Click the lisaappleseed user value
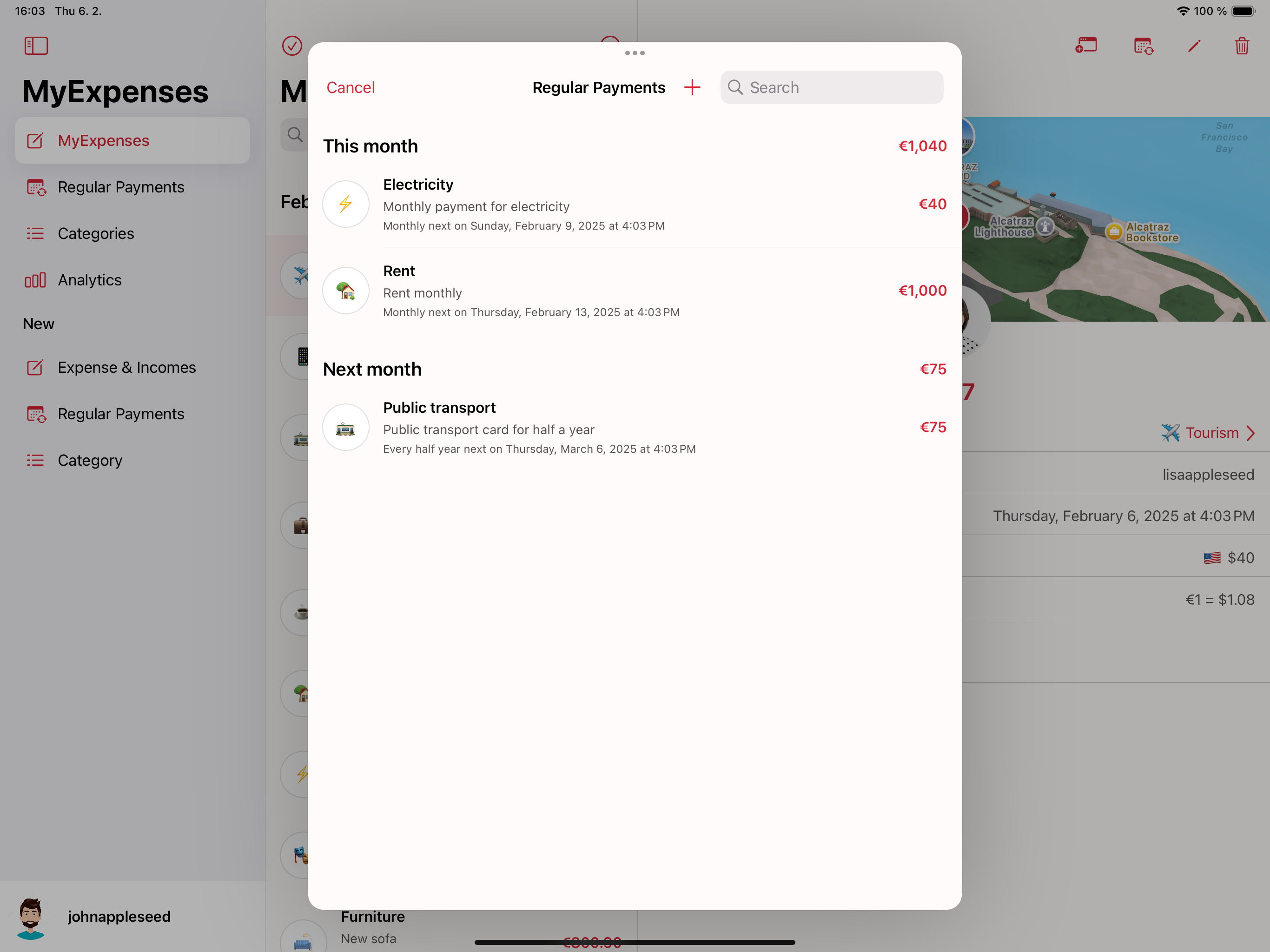Screen dimensions: 1270x952 (x=1208, y=475)
